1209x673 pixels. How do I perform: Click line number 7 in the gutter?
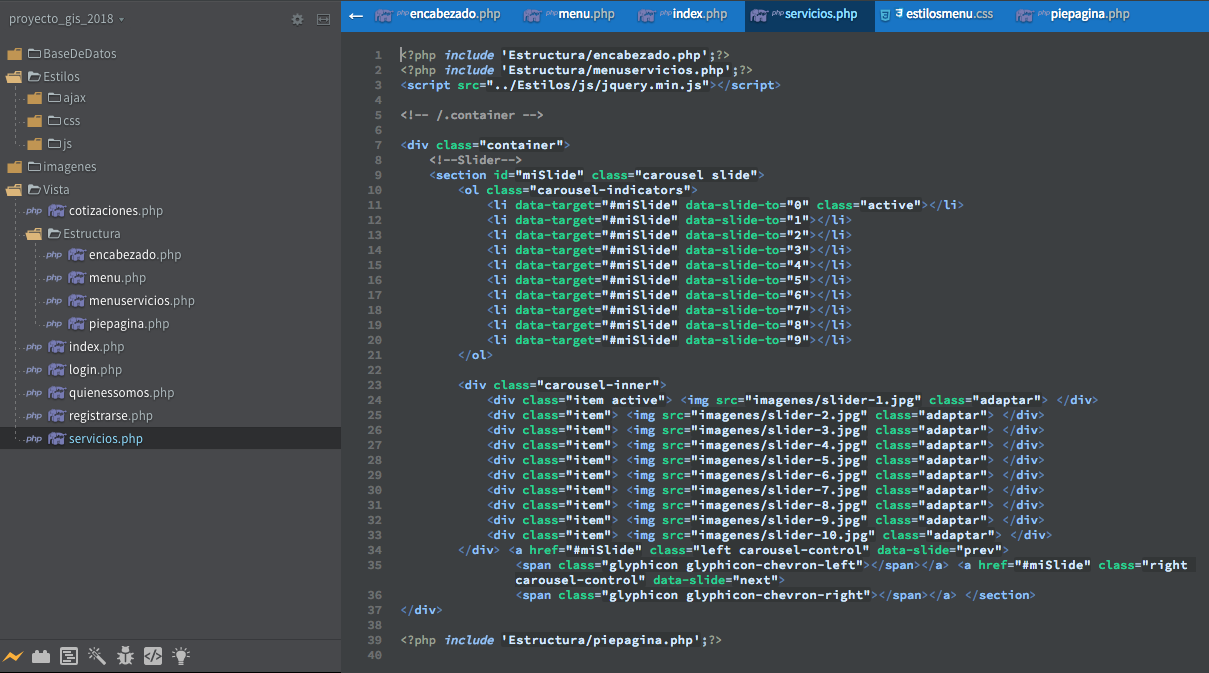pos(378,145)
